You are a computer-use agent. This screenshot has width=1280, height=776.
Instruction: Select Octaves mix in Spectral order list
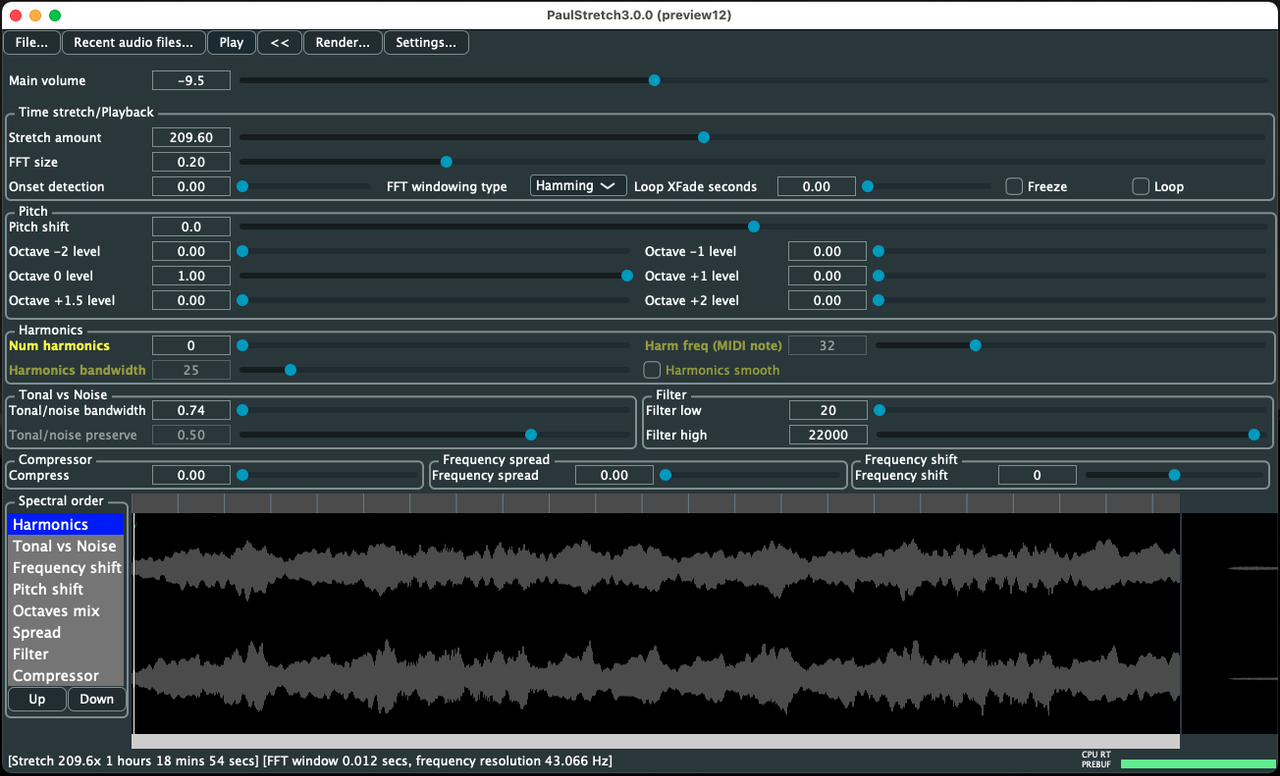click(66, 611)
